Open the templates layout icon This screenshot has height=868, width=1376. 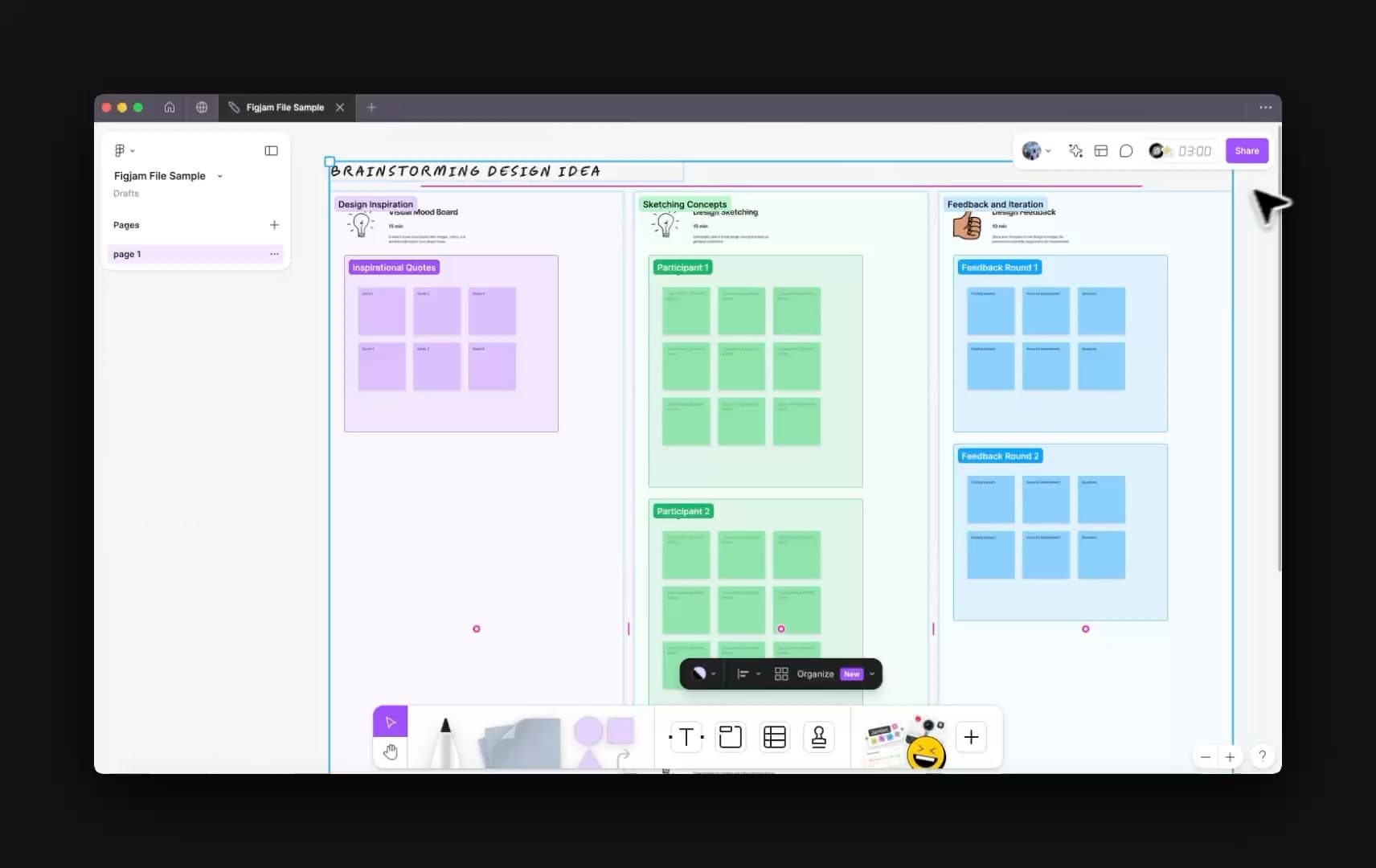[1101, 151]
